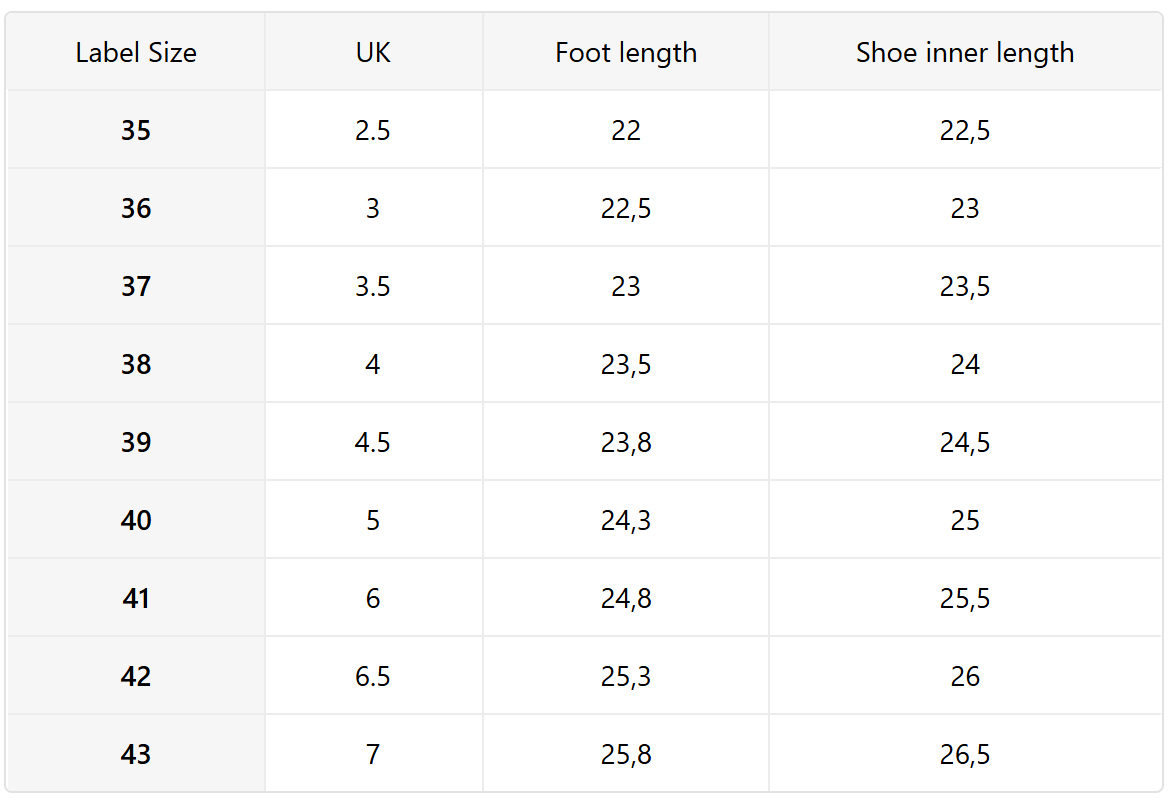Select label size 35 cell
Viewport: 1171px width, 799px height.
[136, 130]
